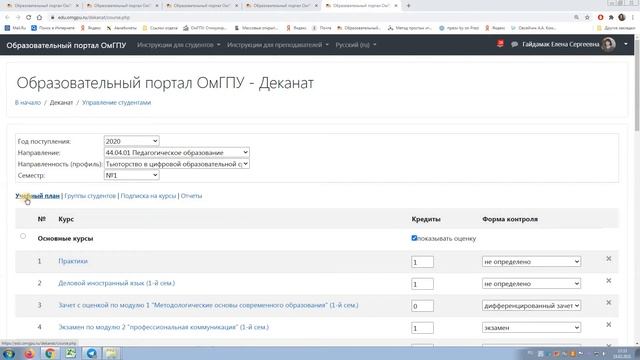Click the browser address bar
This screenshot has width=640, height=360.
tap(310, 18)
